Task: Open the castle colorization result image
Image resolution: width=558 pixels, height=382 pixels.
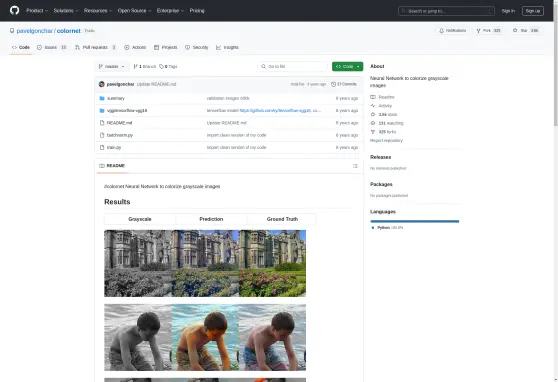Action: pyautogui.click(x=205, y=263)
